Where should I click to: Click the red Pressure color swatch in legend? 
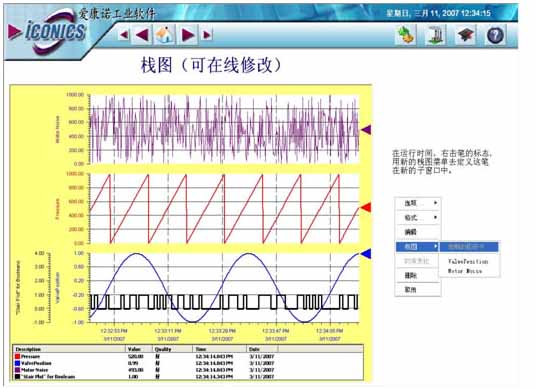click(17, 357)
